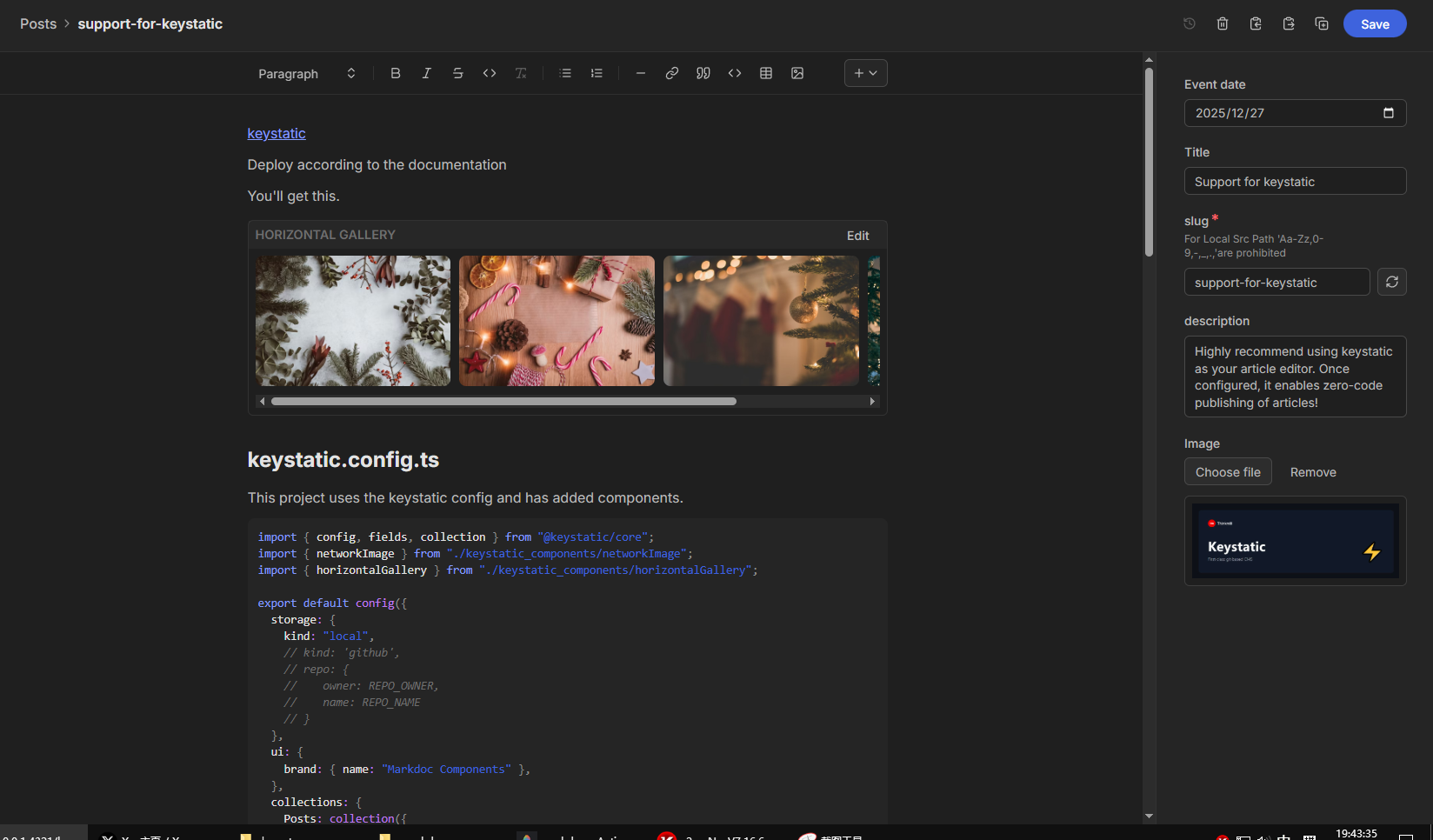Insert a table from the toolbar
1433x840 pixels.
pyautogui.click(x=766, y=73)
